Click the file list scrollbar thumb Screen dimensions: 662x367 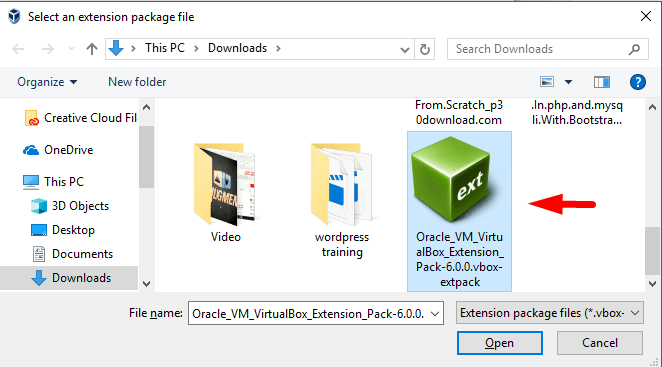[x=652, y=251]
